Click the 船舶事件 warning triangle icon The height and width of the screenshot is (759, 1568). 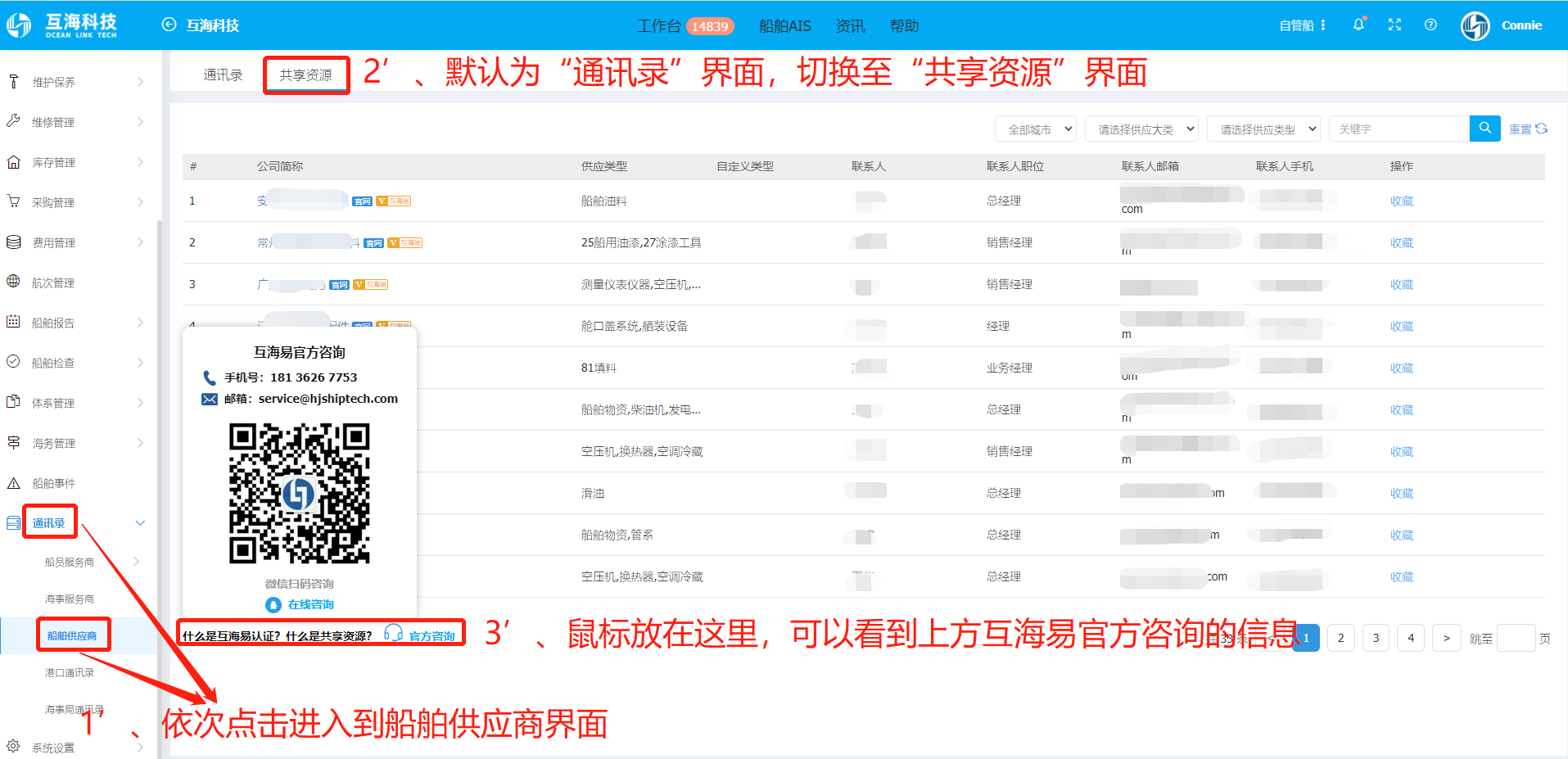14,483
